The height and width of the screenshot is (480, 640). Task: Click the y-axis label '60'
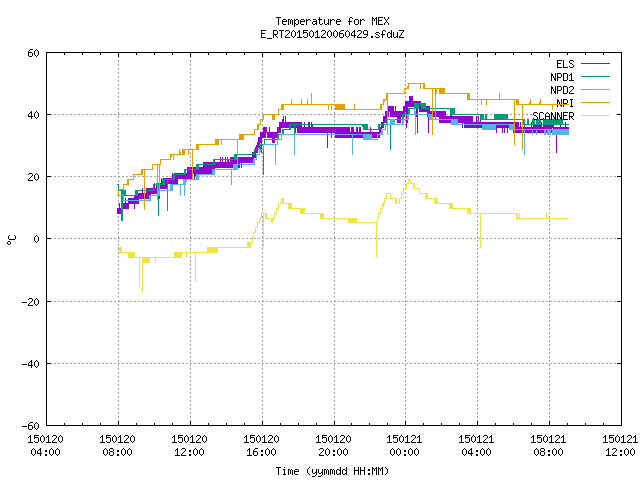(33, 53)
